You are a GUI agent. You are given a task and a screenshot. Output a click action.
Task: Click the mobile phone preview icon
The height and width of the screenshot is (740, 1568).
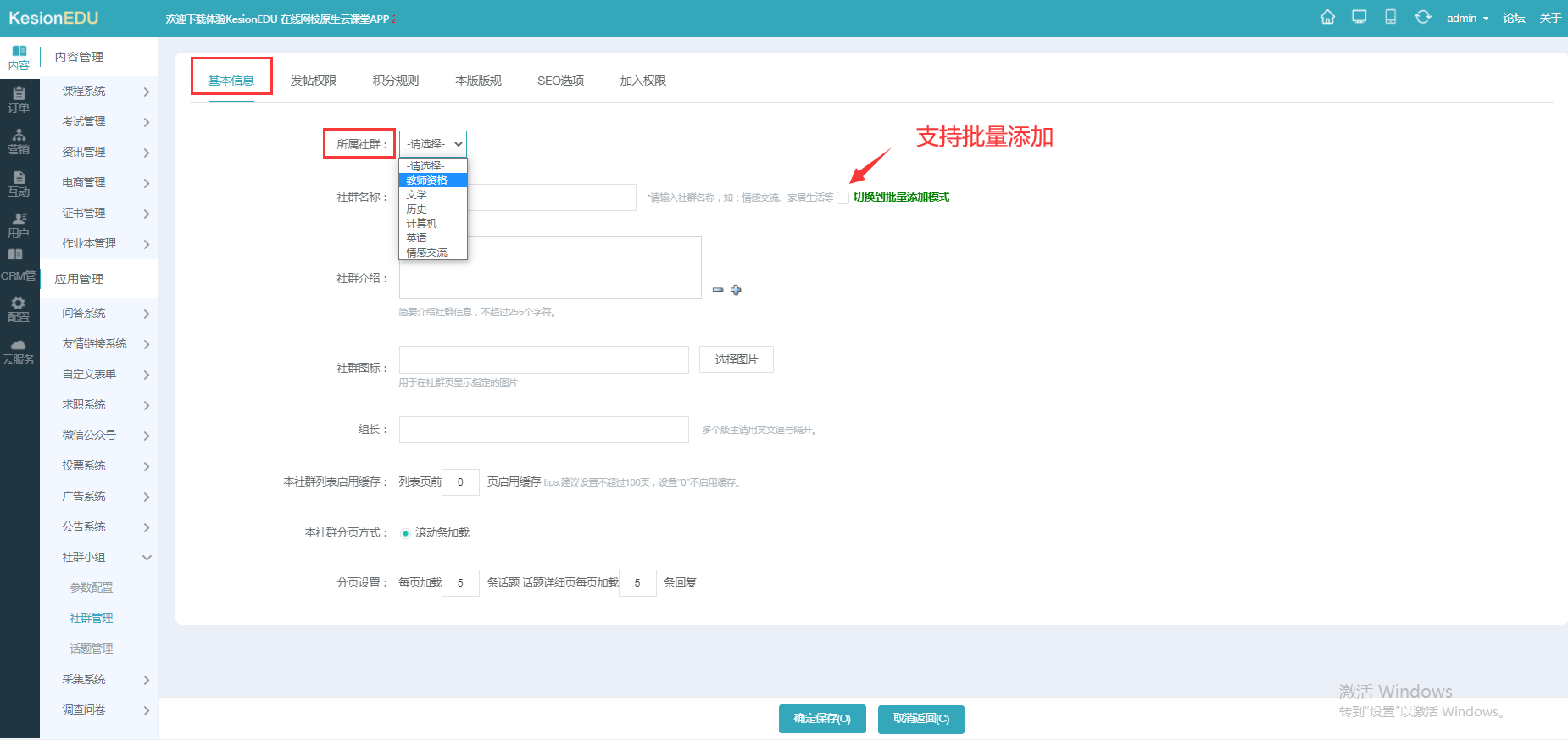coord(1391,17)
